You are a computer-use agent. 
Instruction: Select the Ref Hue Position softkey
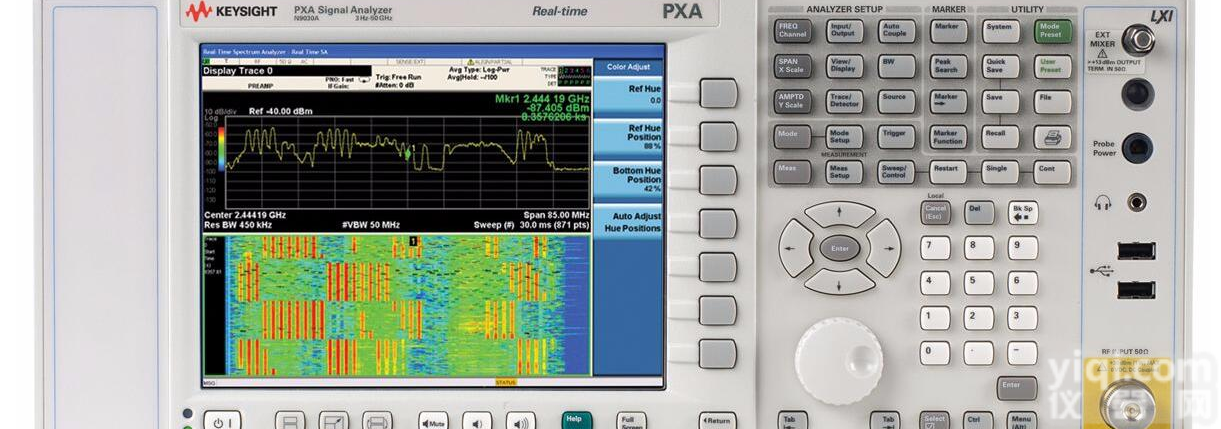point(629,137)
